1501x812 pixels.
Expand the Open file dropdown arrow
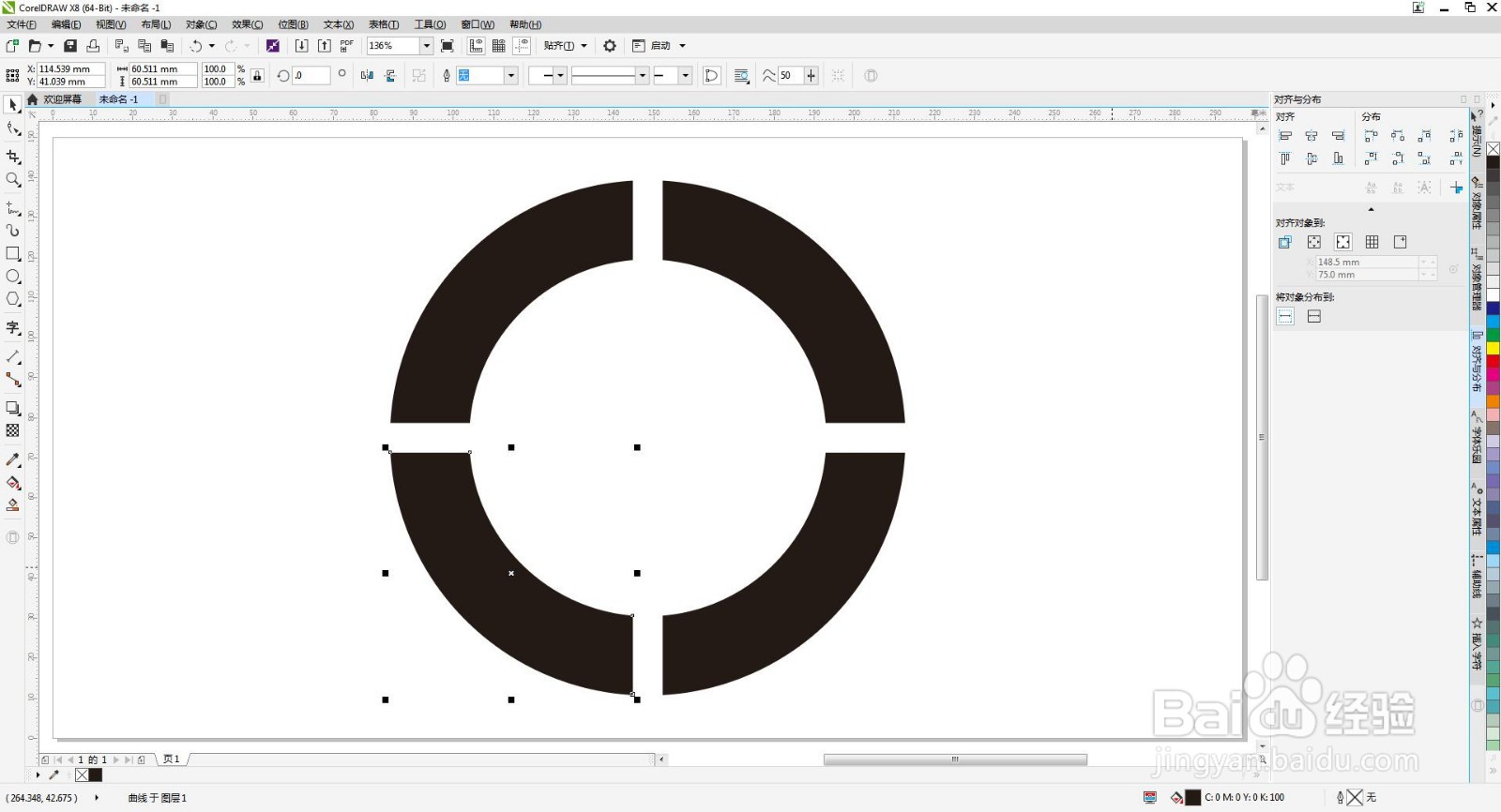click(x=51, y=46)
